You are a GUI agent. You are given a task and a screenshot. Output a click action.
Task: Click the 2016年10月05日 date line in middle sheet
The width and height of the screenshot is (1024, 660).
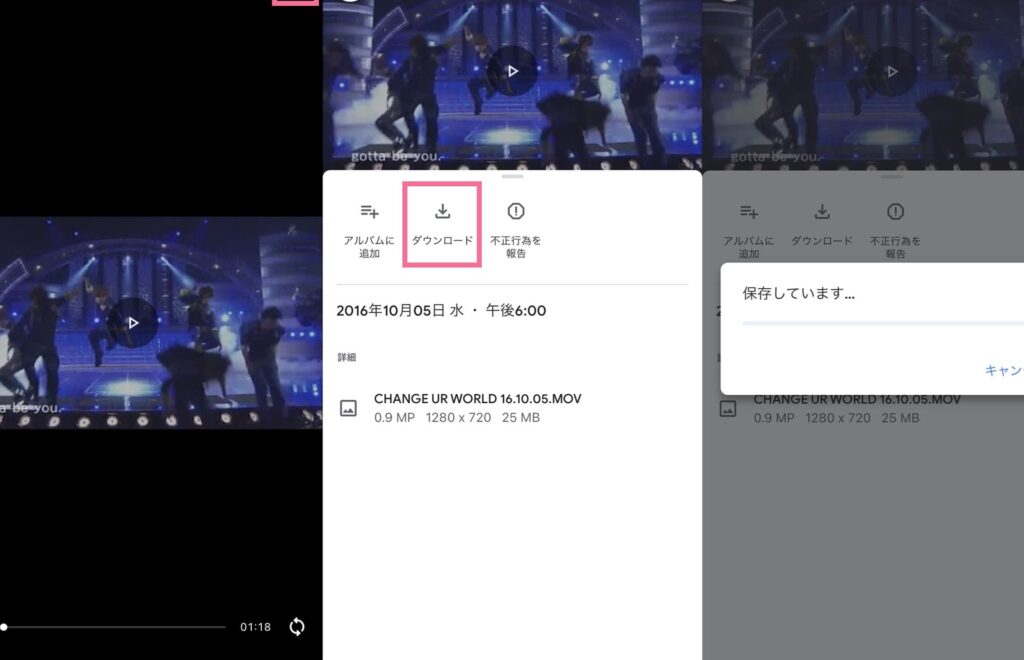point(441,311)
